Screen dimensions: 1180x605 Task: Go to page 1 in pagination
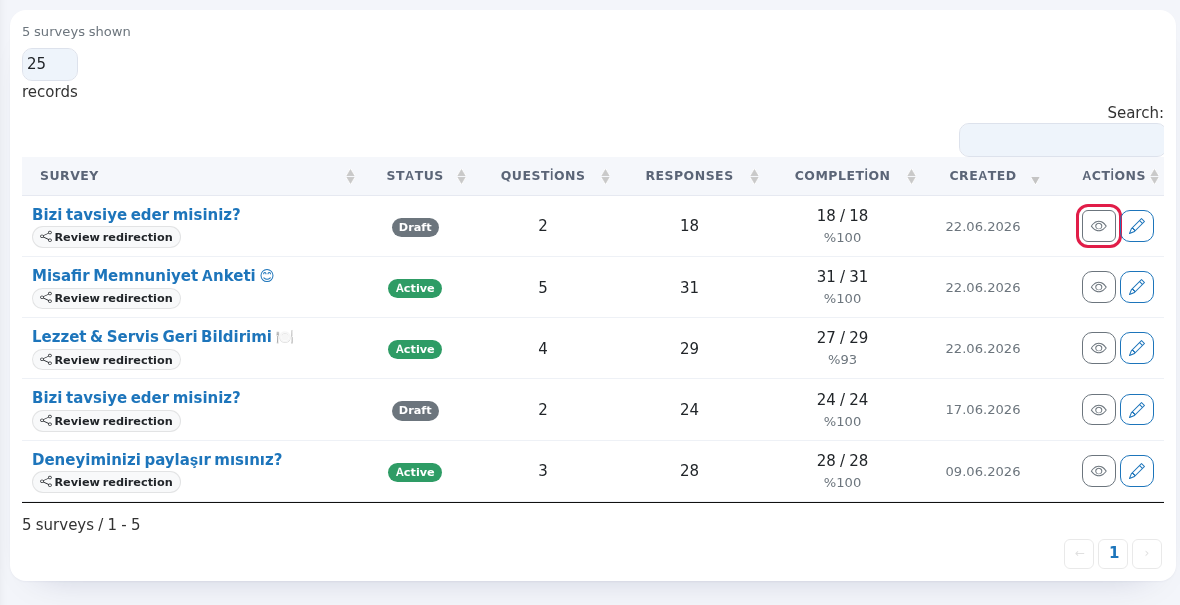[1113, 554]
